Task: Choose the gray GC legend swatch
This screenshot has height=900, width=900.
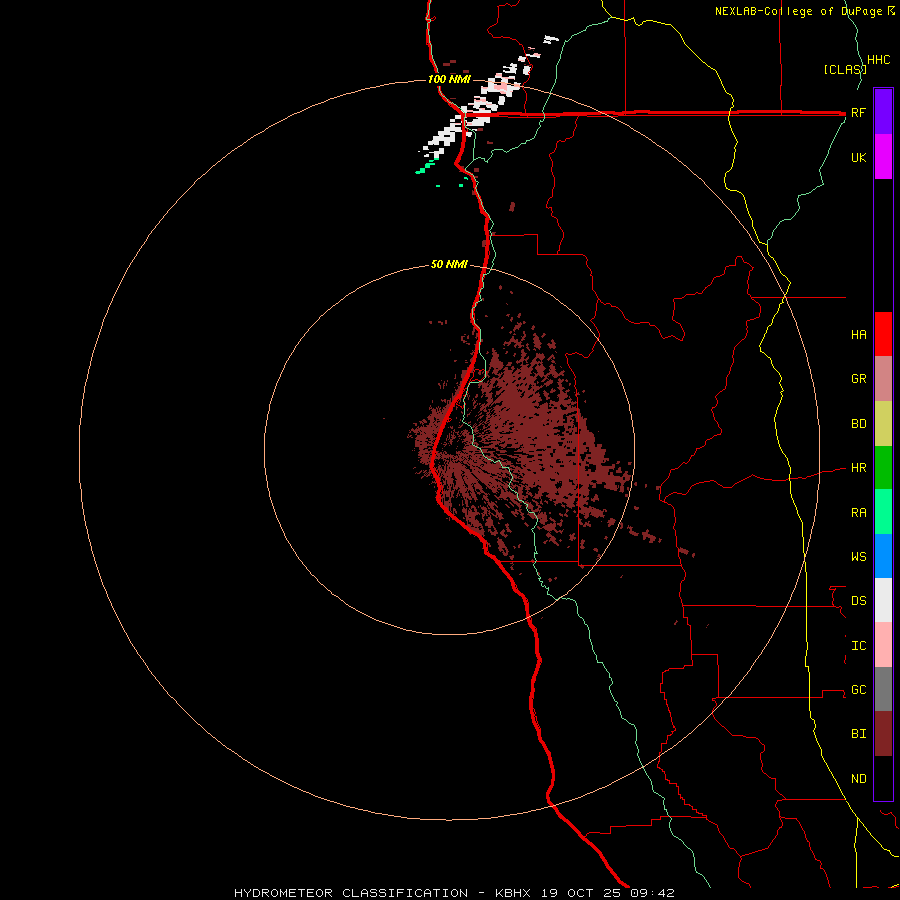Action: point(883,689)
